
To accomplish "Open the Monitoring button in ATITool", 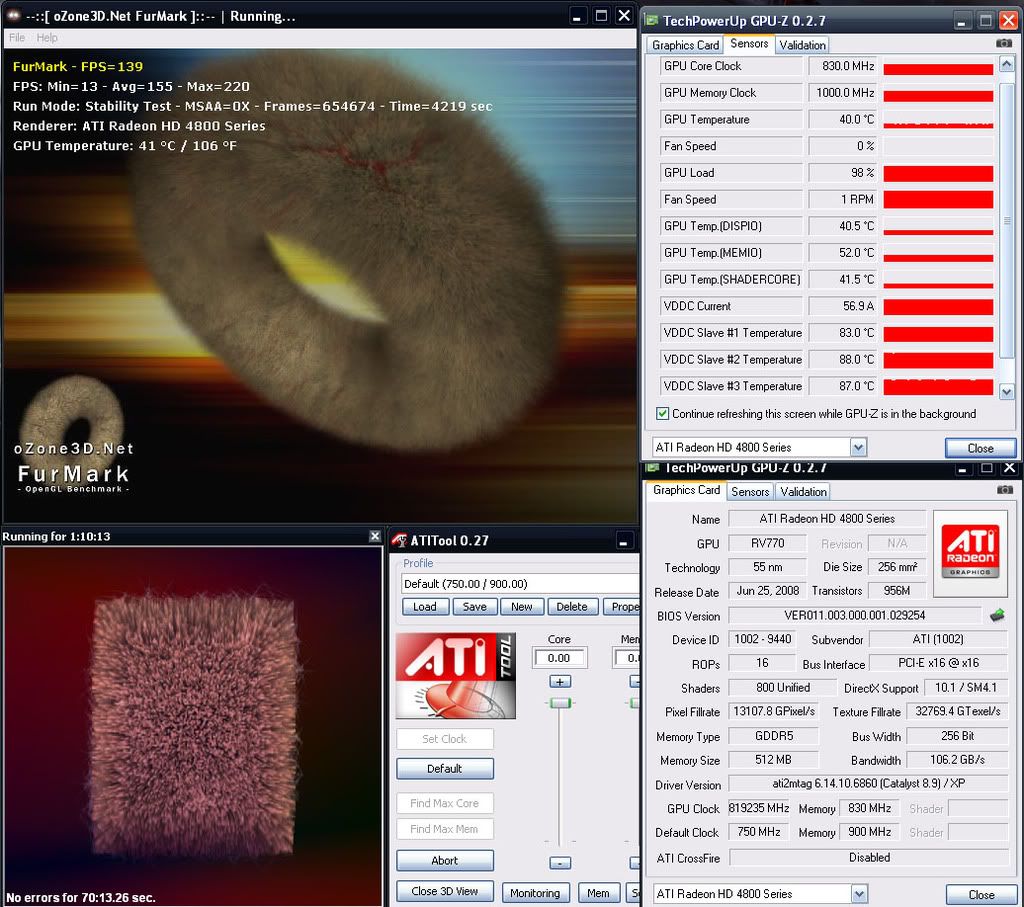I will (x=536, y=893).
